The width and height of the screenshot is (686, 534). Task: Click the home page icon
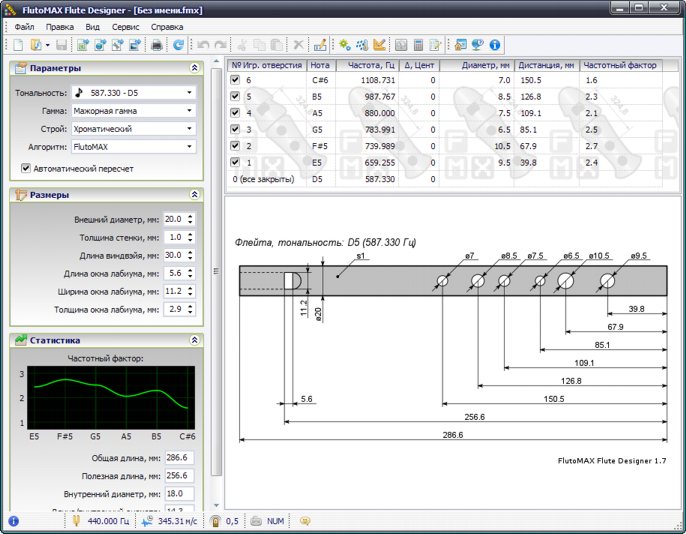[x=460, y=45]
